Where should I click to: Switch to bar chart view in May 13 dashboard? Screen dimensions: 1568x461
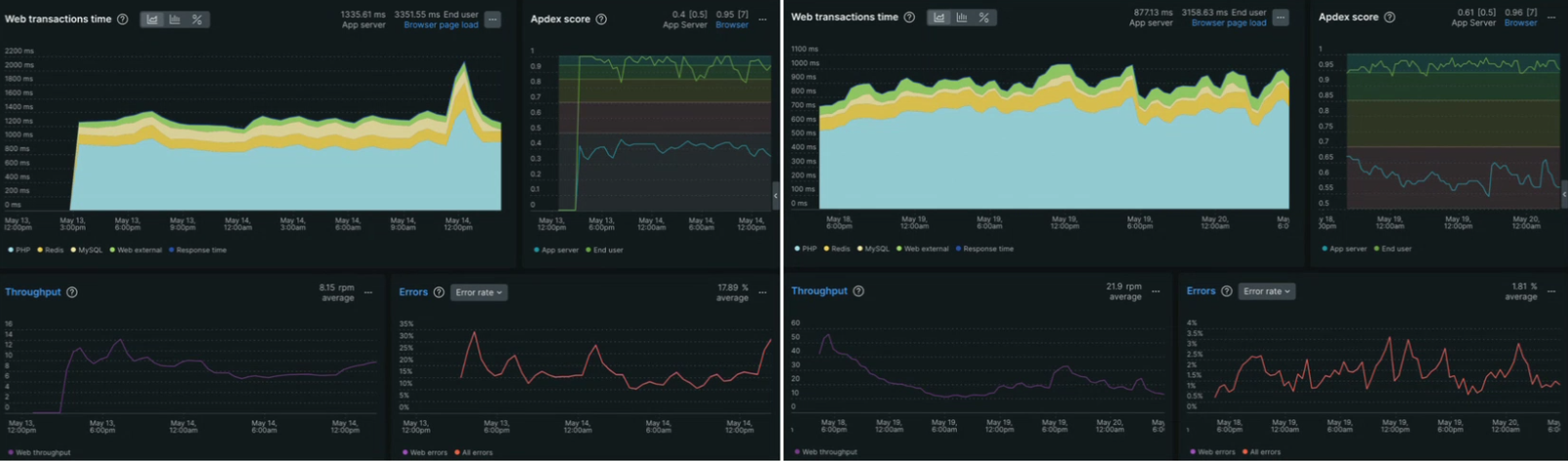[x=174, y=19]
